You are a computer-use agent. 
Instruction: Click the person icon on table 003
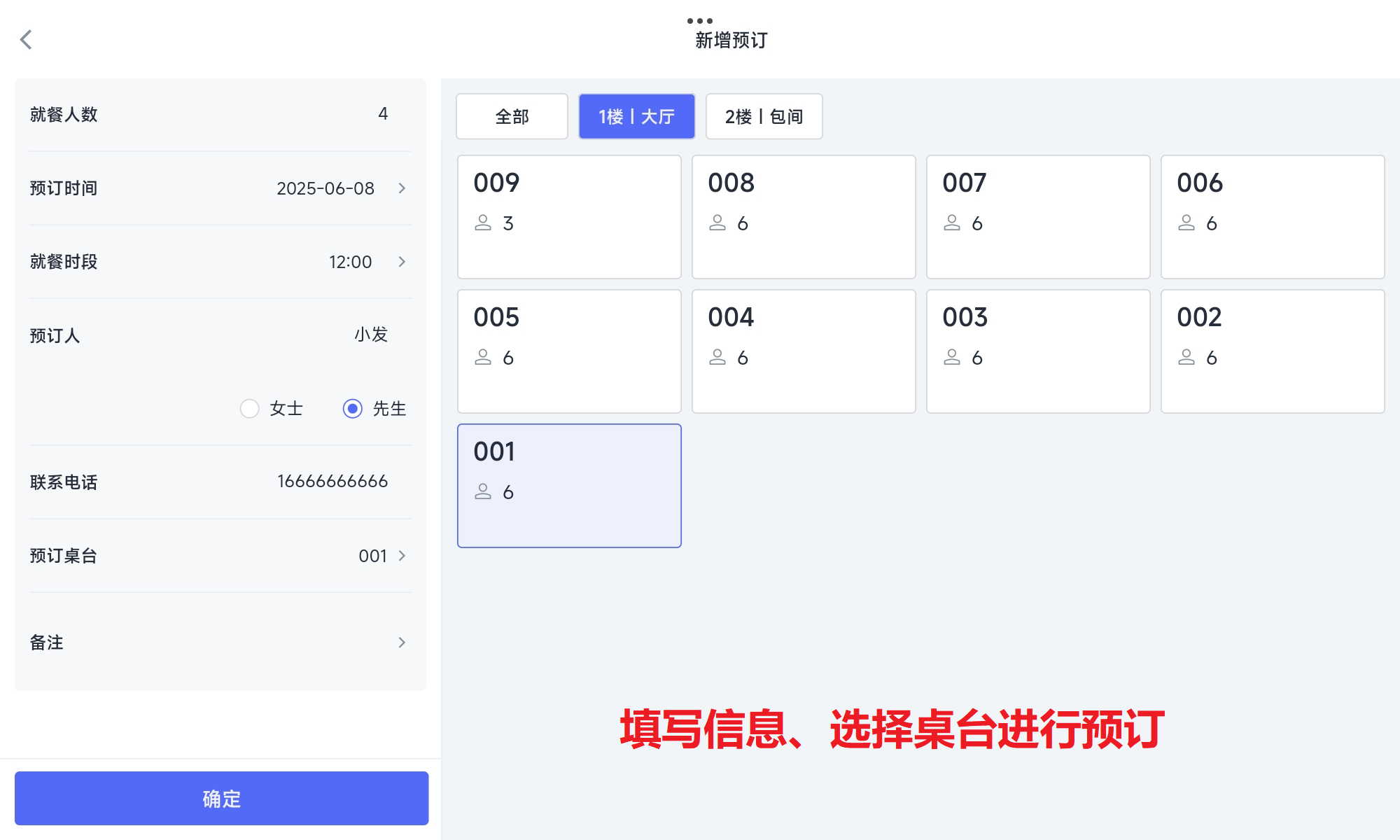coord(952,357)
